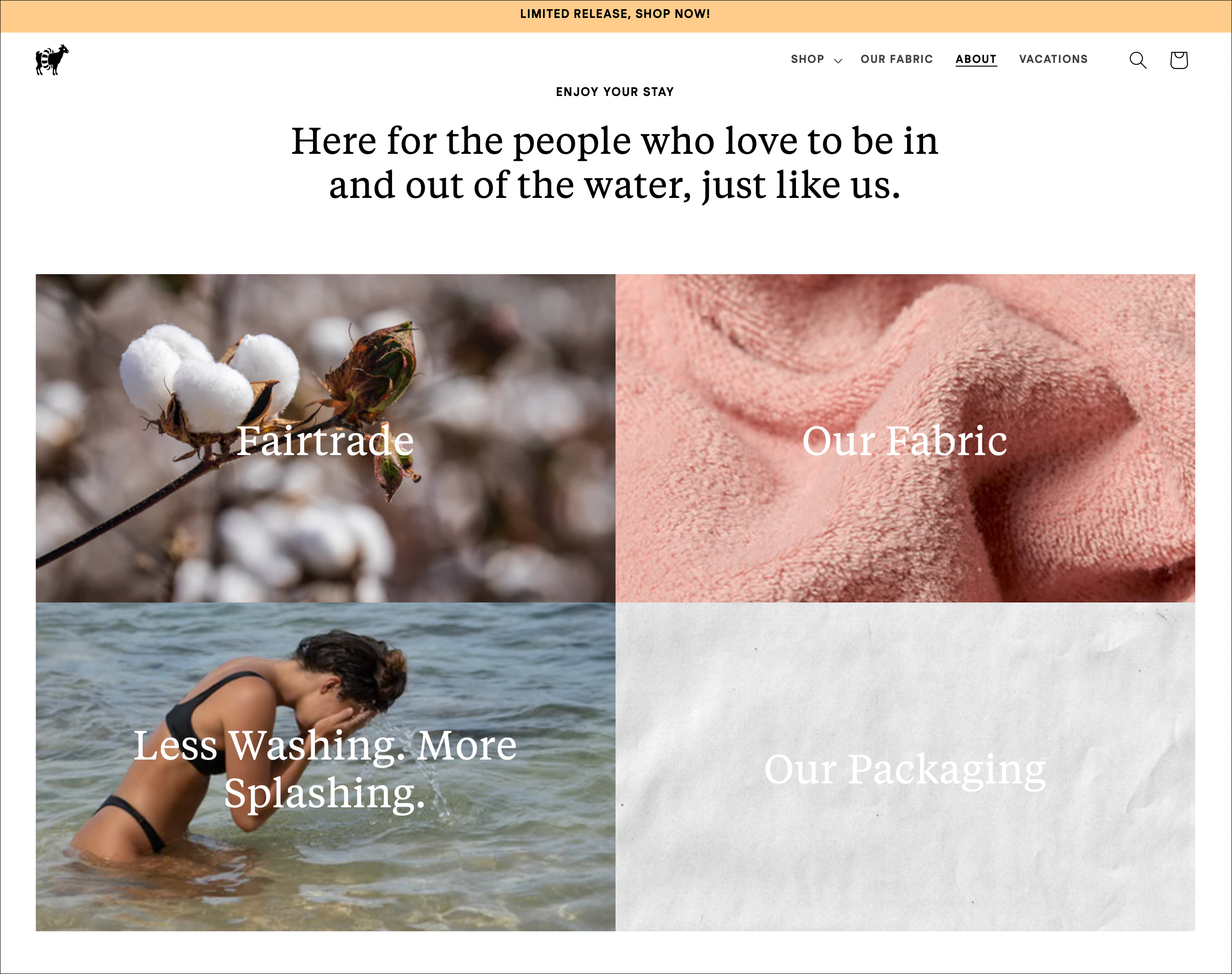Open the Fairtrade cotton tile
Image resolution: width=1232 pixels, height=974 pixels.
tap(325, 438)
